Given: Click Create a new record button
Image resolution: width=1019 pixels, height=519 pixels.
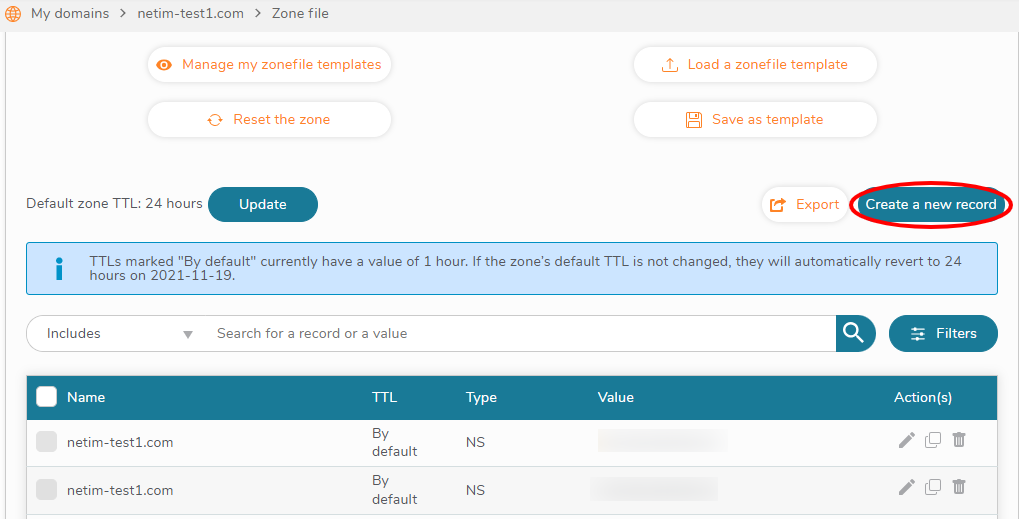Looking at the screenshot, I should [x=931, y=204].
